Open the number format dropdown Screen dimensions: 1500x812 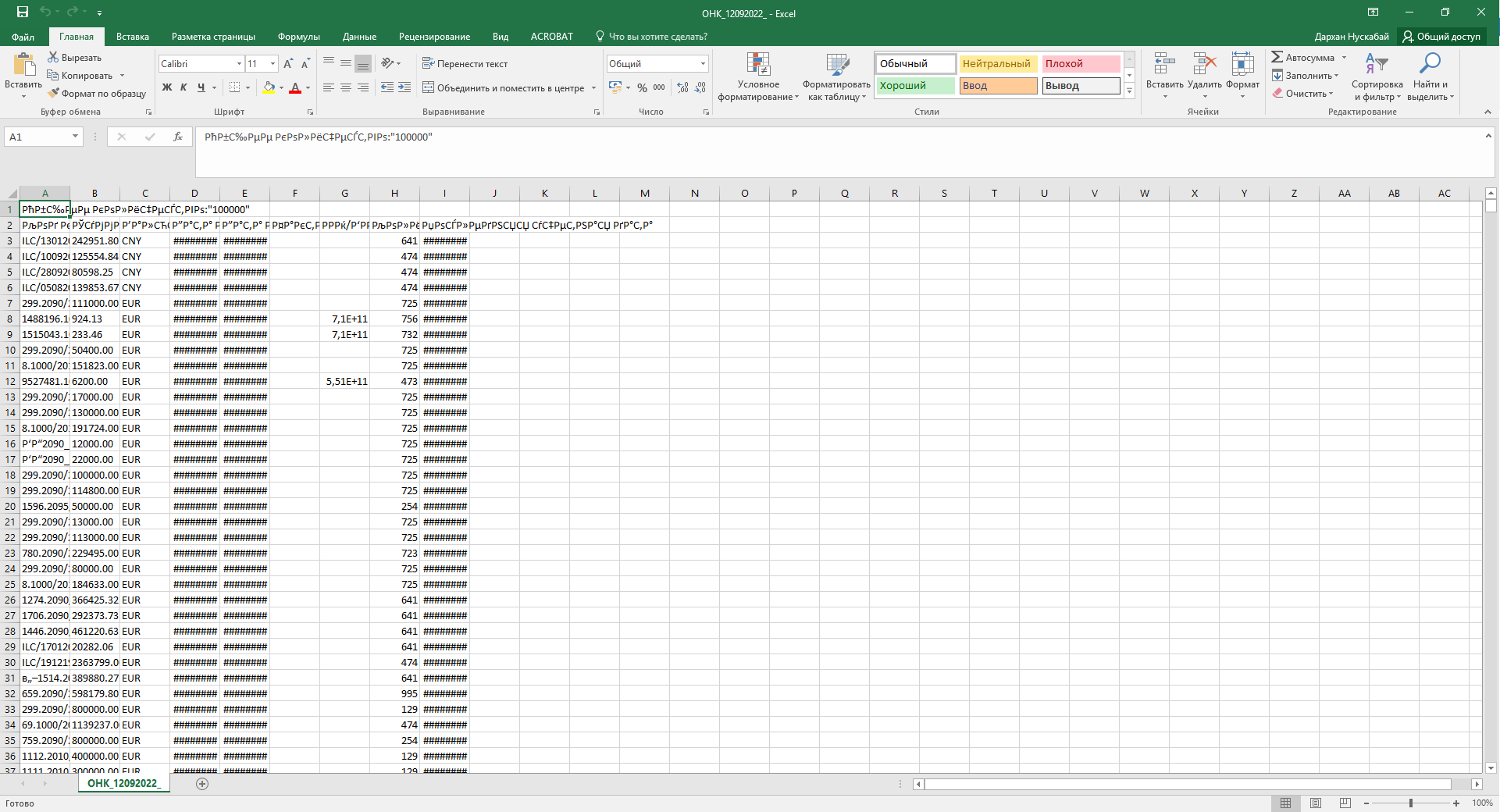coord(703,64)
